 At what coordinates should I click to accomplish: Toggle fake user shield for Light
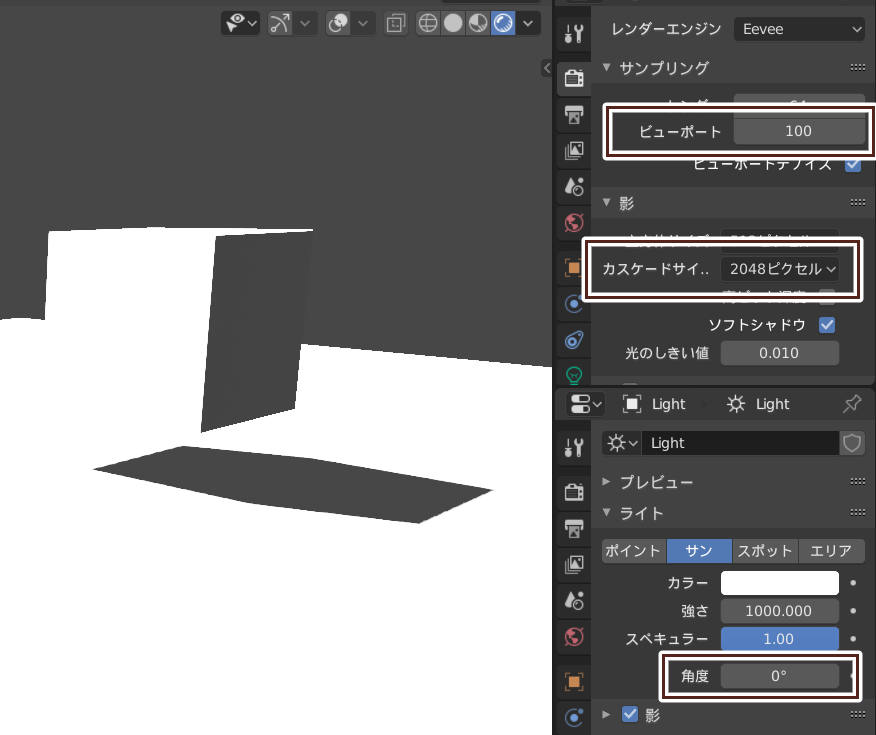[x=852, y=443]
